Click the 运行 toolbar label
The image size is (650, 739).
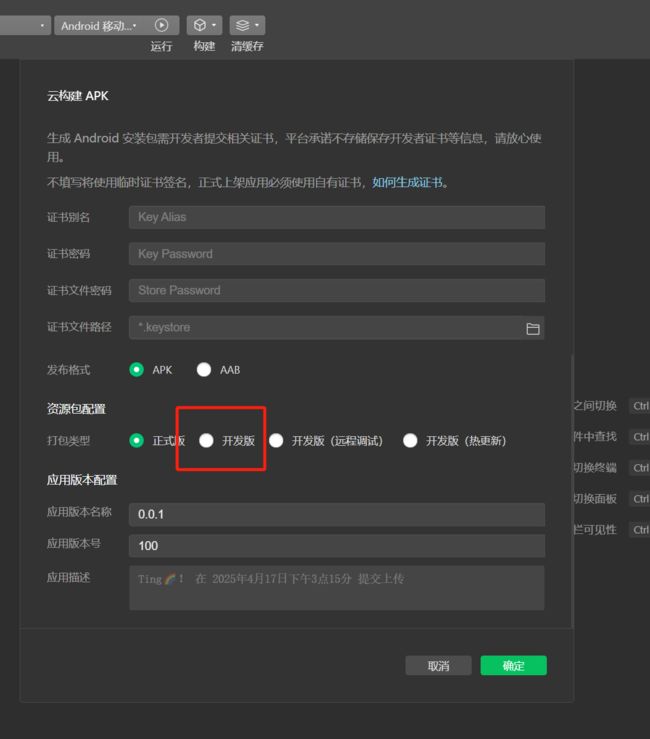pyautogui.click(x=161, y=46)
